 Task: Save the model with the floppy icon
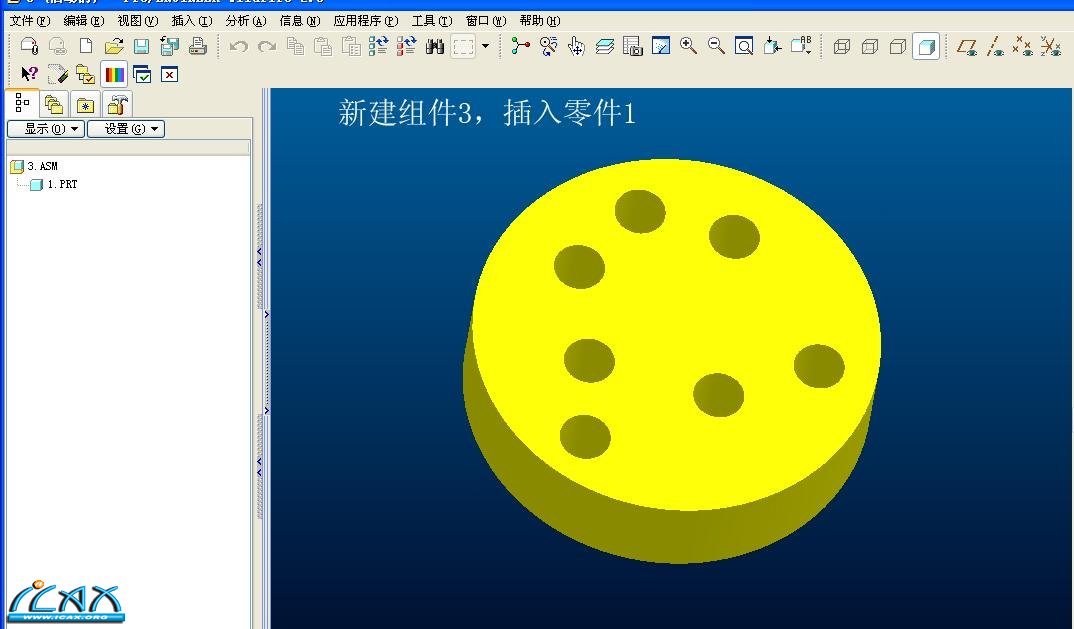tap(141, 46)
